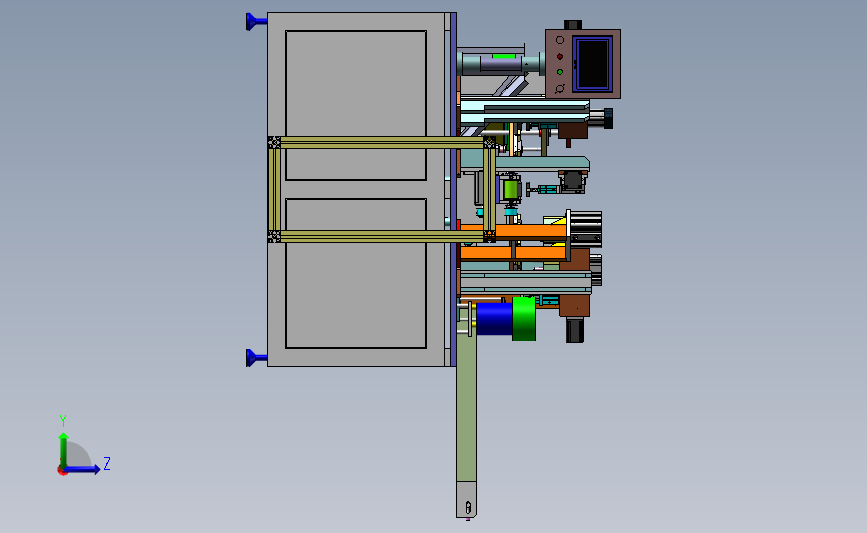The width and height of the screenshot is (867, 533).
Task: Click the green Y axis of the triad
Action: coord(64,449)
